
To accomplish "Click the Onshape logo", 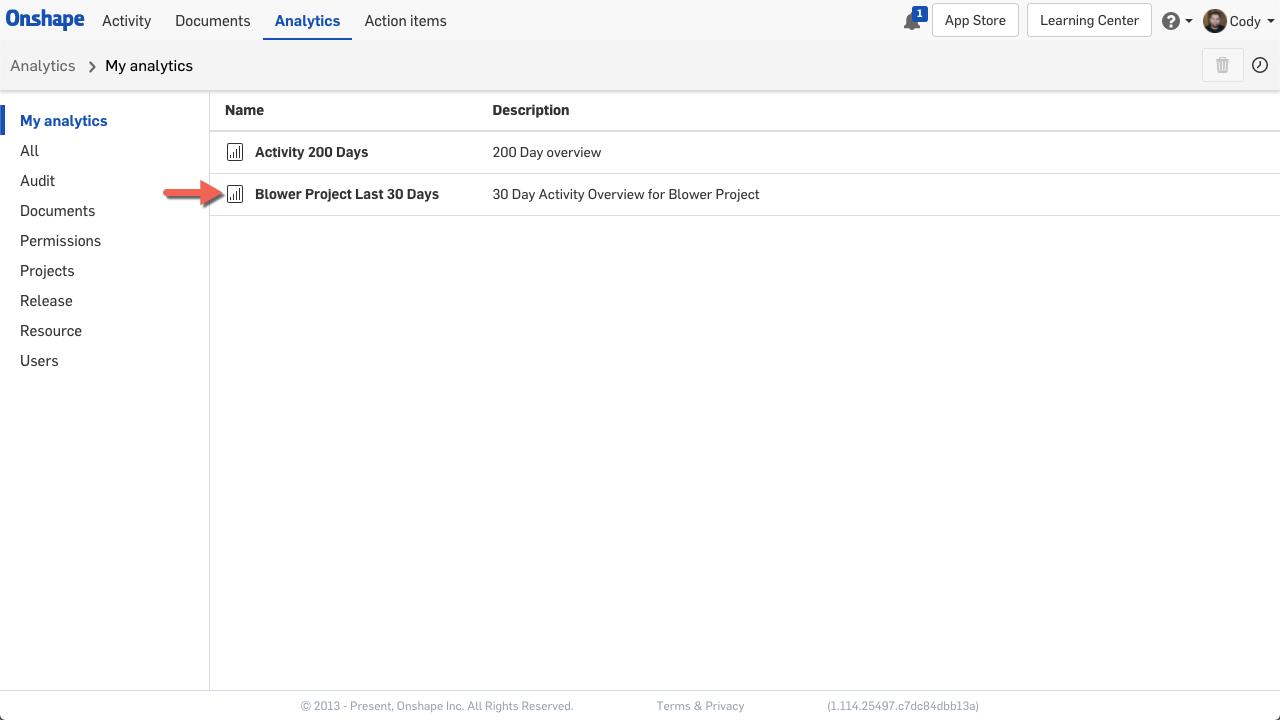I will (x=45, y=20).
